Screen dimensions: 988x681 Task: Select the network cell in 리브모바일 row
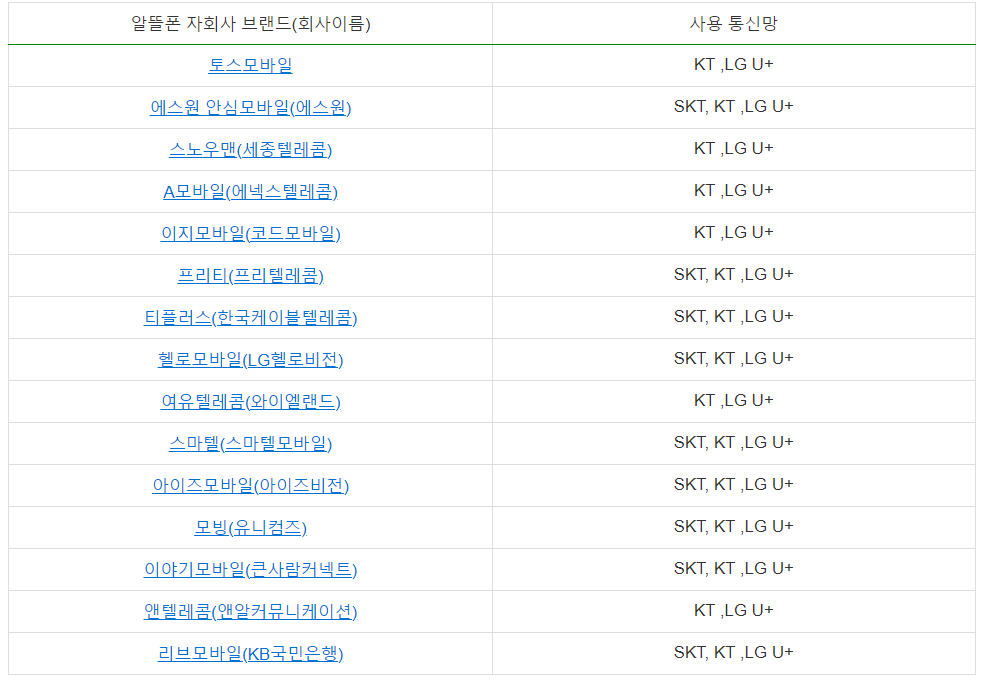click(733, 653)
